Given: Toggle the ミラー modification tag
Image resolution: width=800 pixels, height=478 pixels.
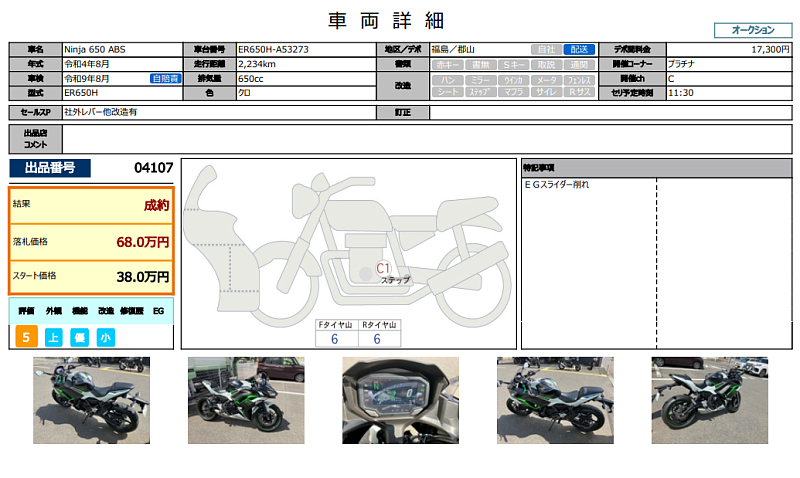Looking at the screenshot, I should (x=480, y=80).
